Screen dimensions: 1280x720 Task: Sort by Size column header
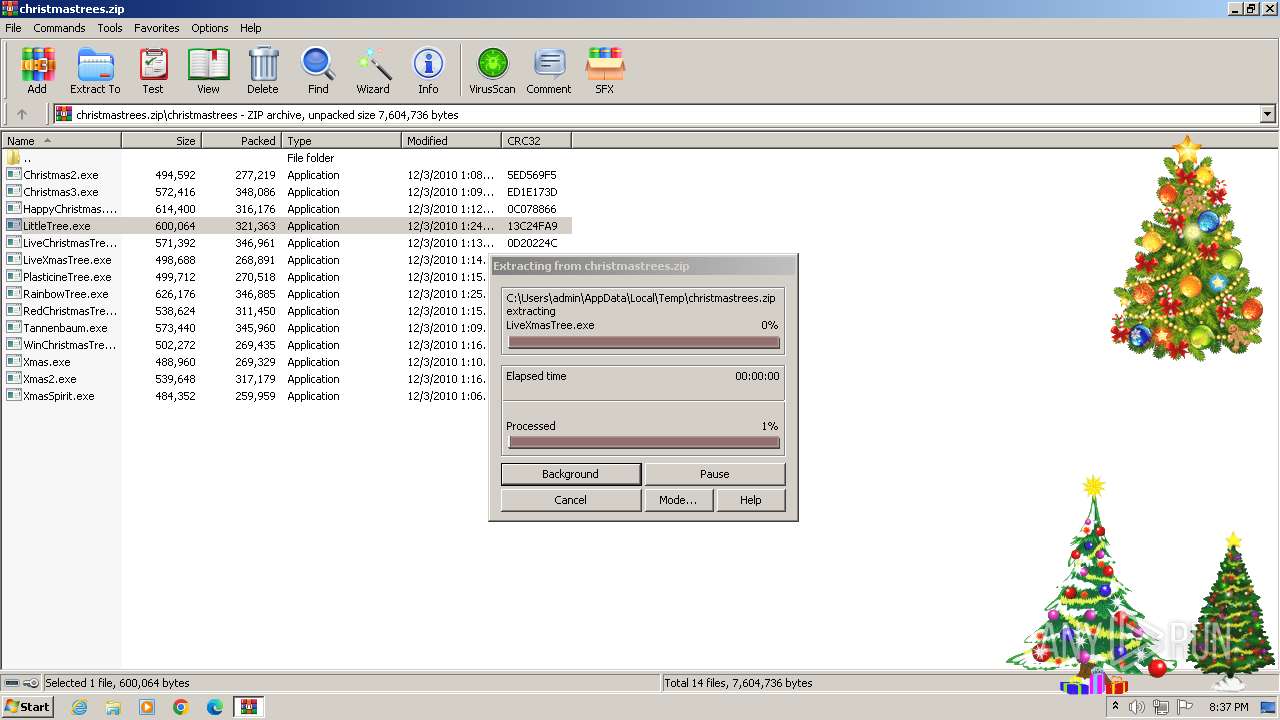pyautogui.click(x=161, y=141)
